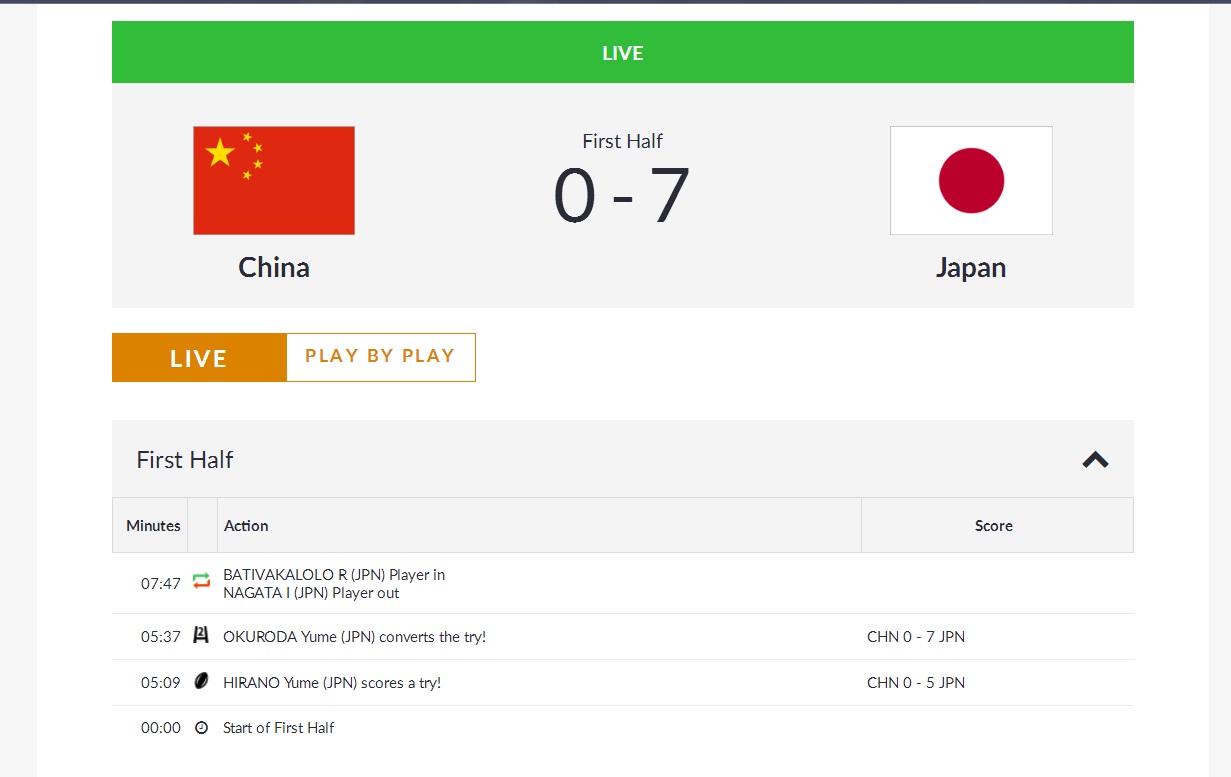Click the rugby ball try icon

pos(202,682)
